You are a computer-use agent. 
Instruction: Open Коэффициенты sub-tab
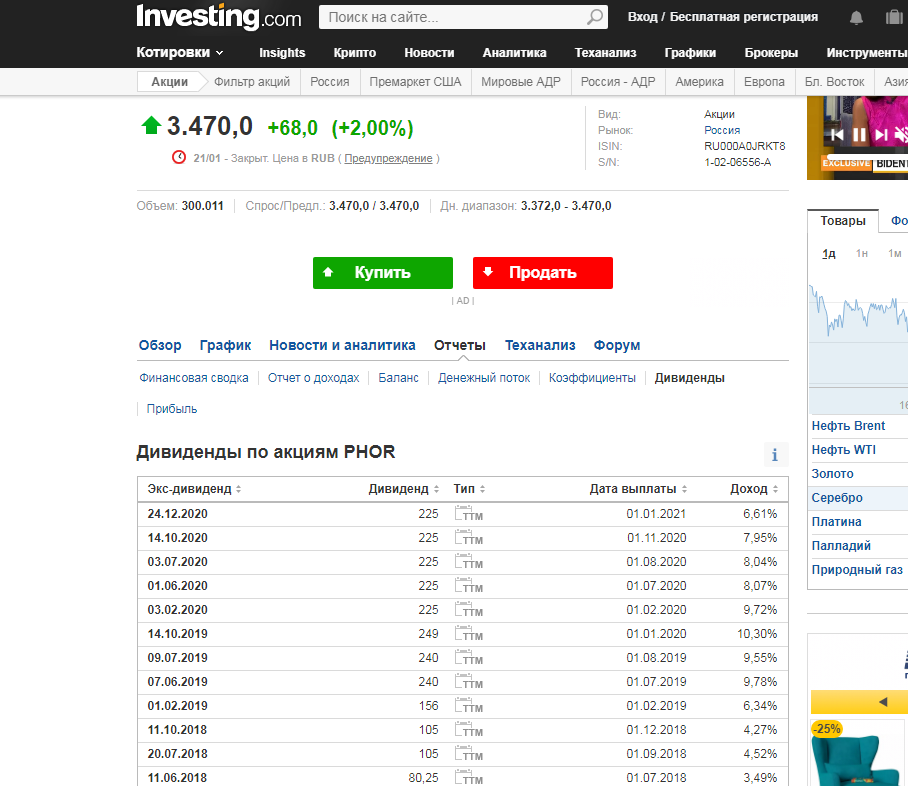pyautogui.click(x=592, y=378)
